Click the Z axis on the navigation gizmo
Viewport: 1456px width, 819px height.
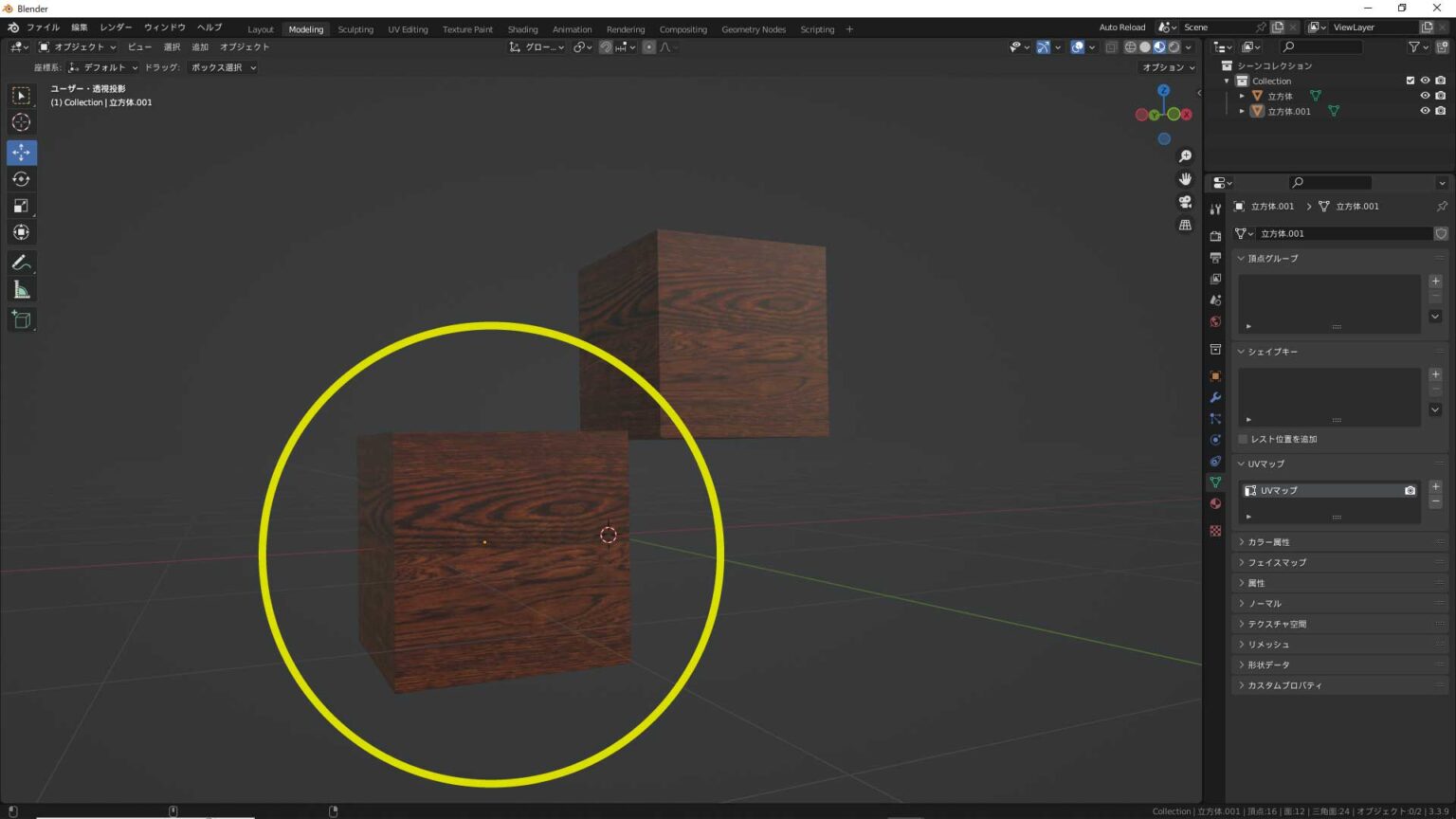(1164, 89)
